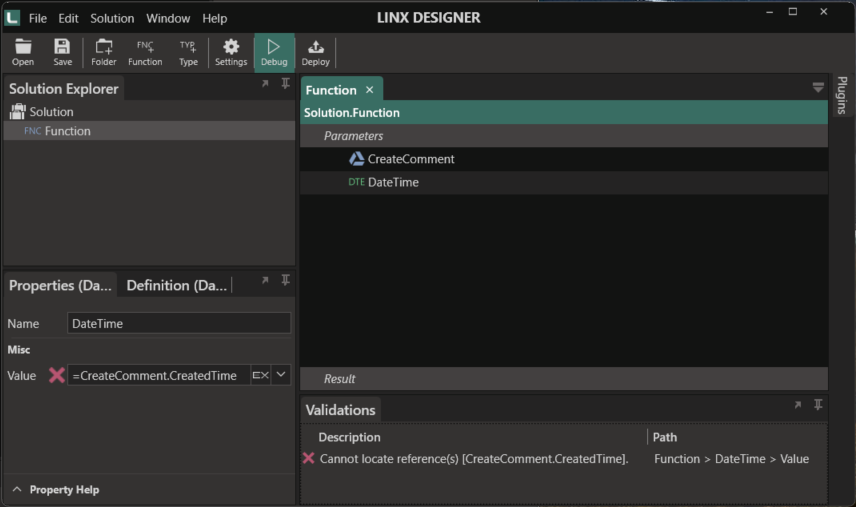
Task: Close the Linx Designer window
Action: point(823,11)
